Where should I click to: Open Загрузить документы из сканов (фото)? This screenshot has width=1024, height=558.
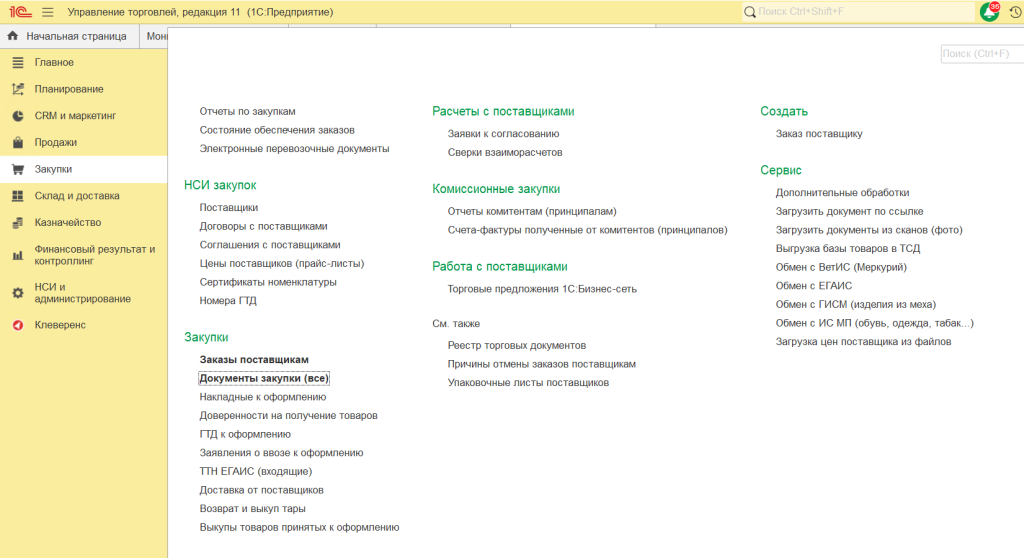point(869,230)
